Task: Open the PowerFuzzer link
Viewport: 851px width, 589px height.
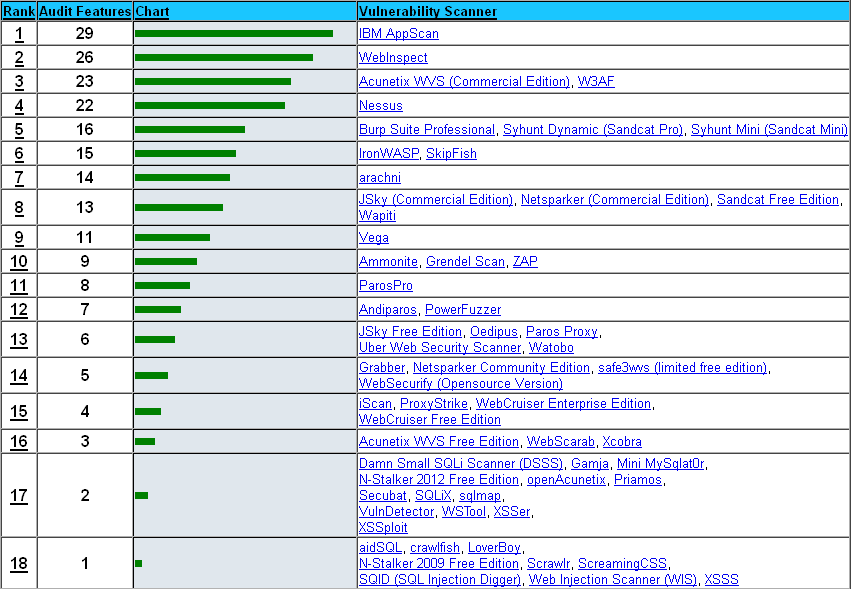Action: click(463, 309)
